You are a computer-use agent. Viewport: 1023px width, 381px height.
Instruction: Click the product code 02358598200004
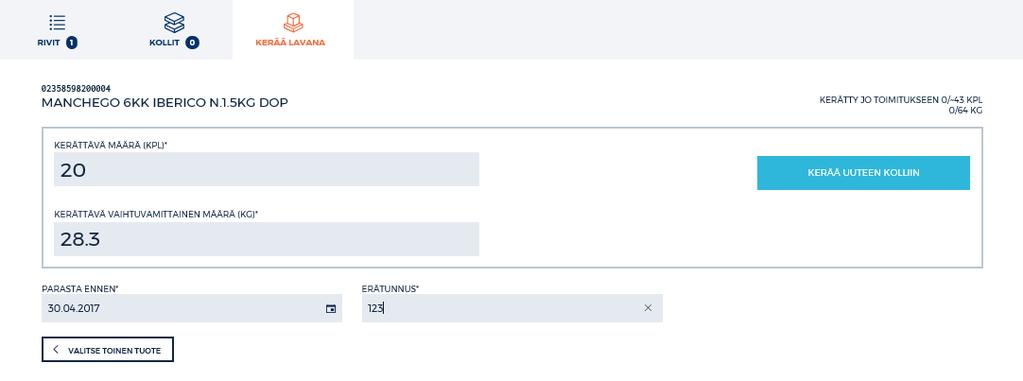pyautogui.click(x=76, y=88)
